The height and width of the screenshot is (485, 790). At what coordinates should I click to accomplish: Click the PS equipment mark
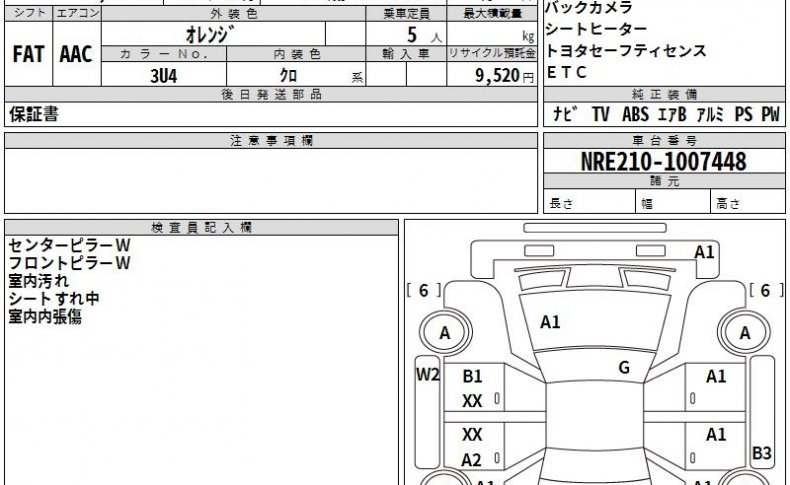743,114
